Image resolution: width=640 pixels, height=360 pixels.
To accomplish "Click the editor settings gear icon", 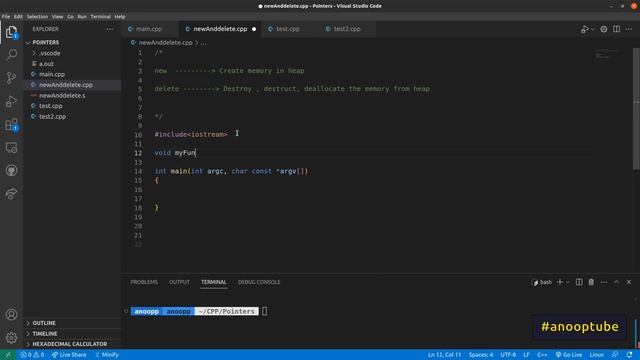I will [604, 29].
